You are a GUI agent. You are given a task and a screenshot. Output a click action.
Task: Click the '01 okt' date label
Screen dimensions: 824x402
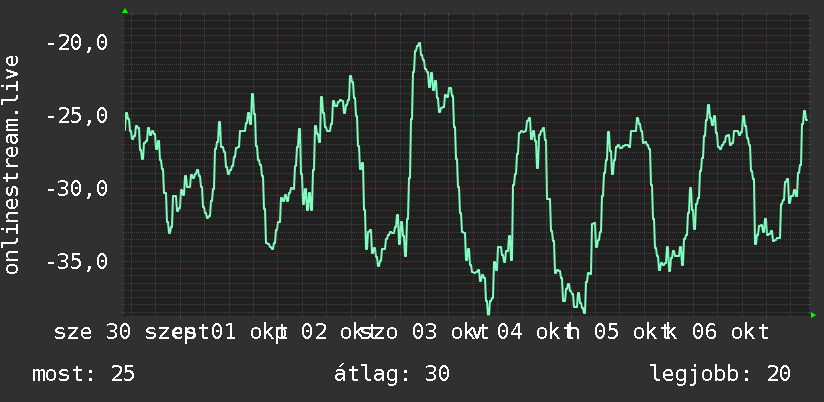click(x=249, y=333)
